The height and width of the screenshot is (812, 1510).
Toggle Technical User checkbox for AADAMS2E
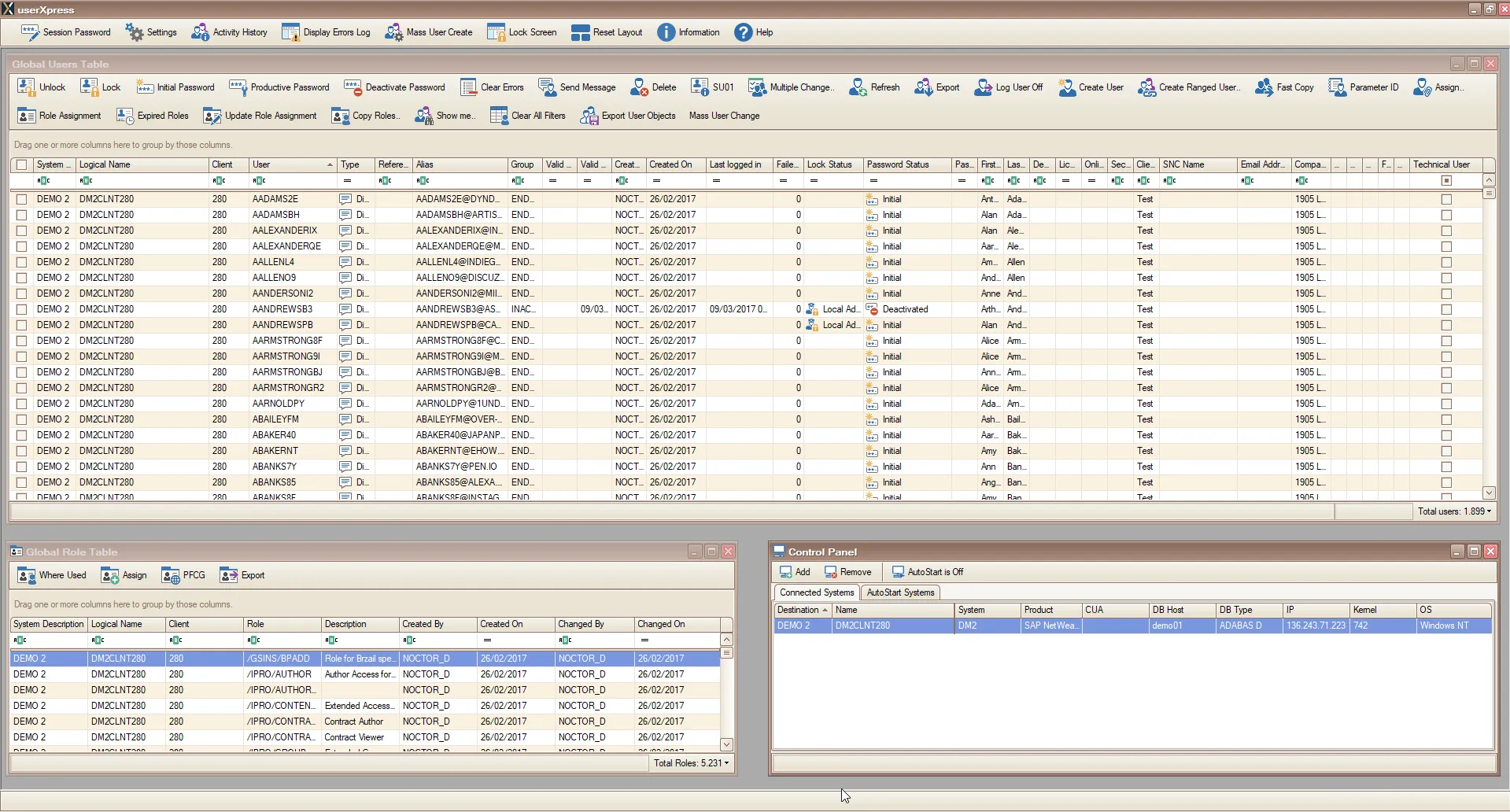[x=1446, y=199]
